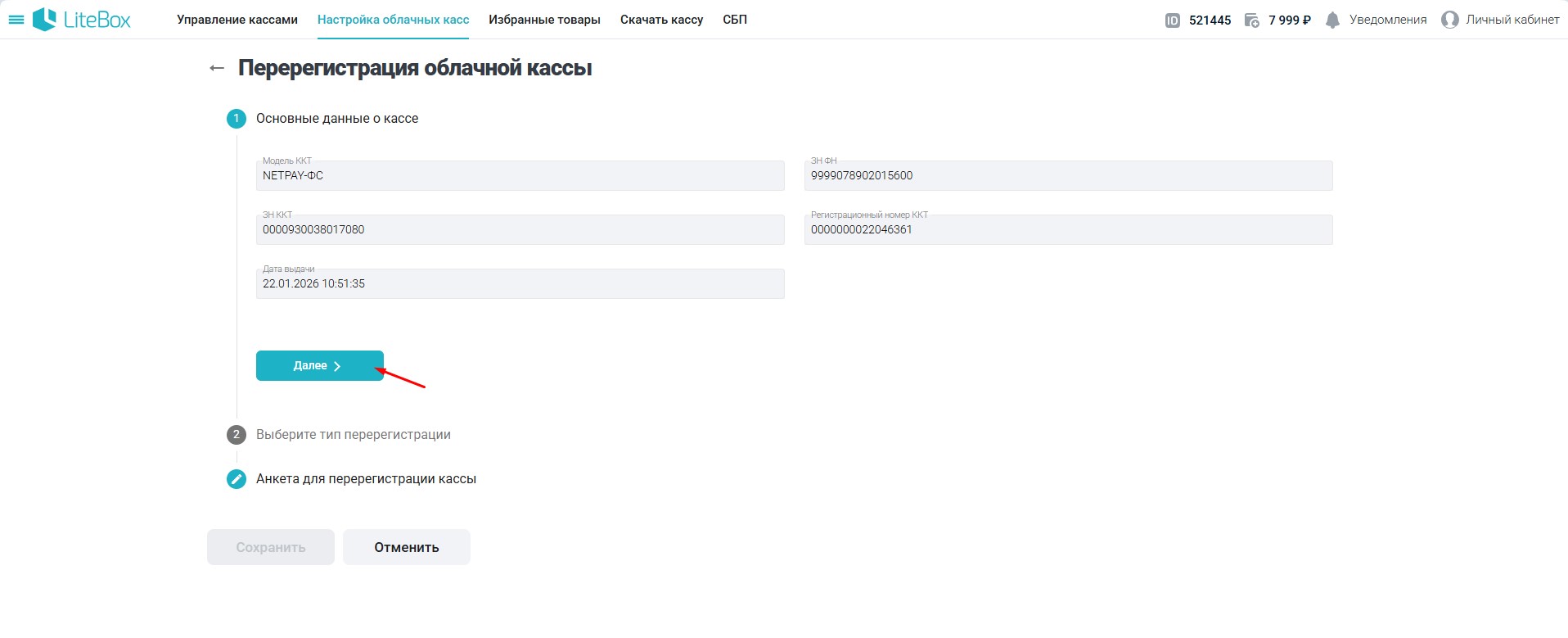Open the СБП tab
This screenshot has width=1568, height=638.
[735, 20]
